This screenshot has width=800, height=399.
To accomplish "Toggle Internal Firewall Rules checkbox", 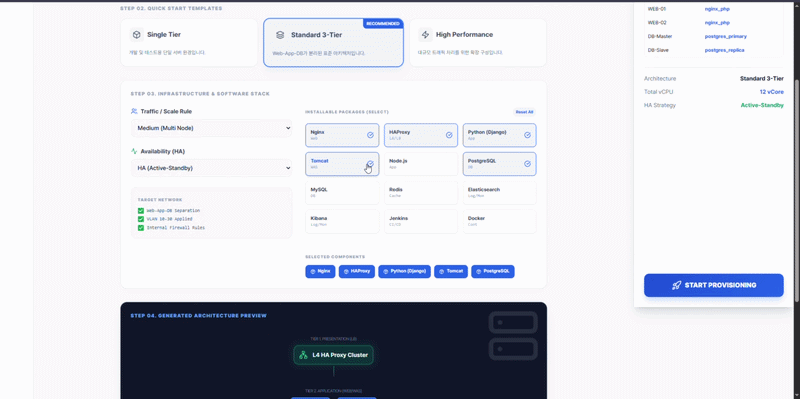I will [x=141, y=228].
